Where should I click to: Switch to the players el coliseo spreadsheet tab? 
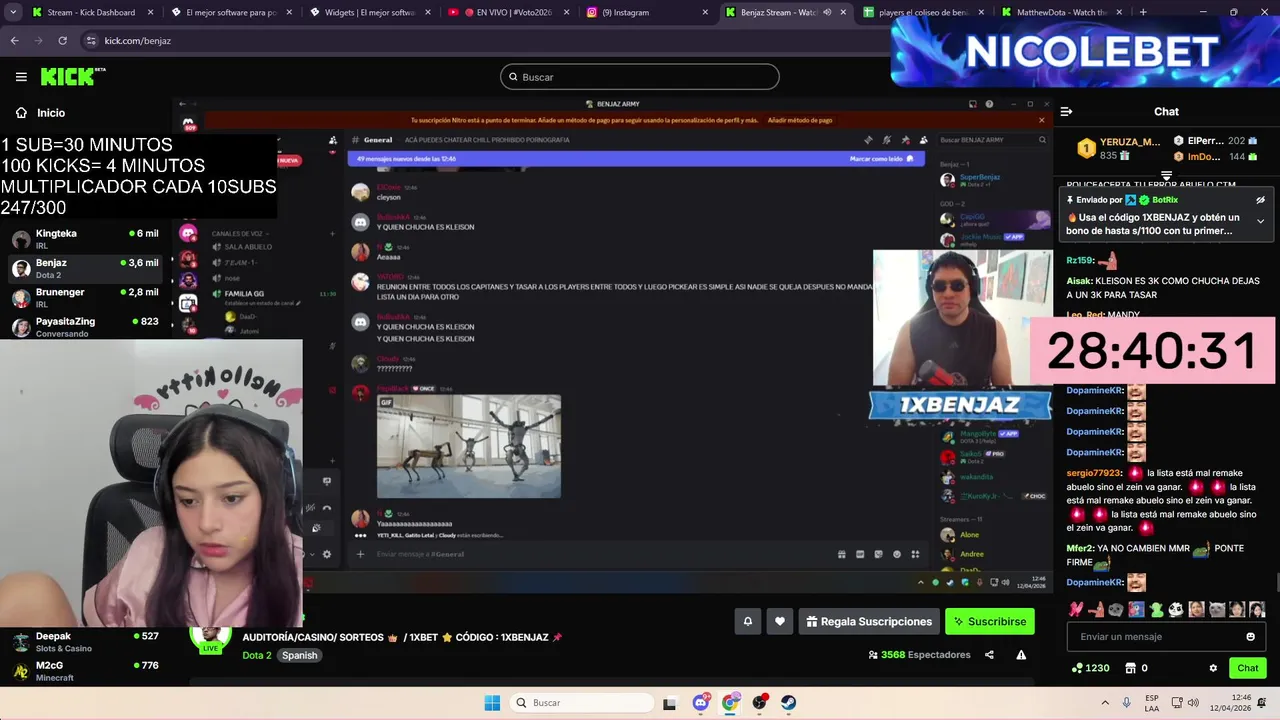[x=922, y=13]
